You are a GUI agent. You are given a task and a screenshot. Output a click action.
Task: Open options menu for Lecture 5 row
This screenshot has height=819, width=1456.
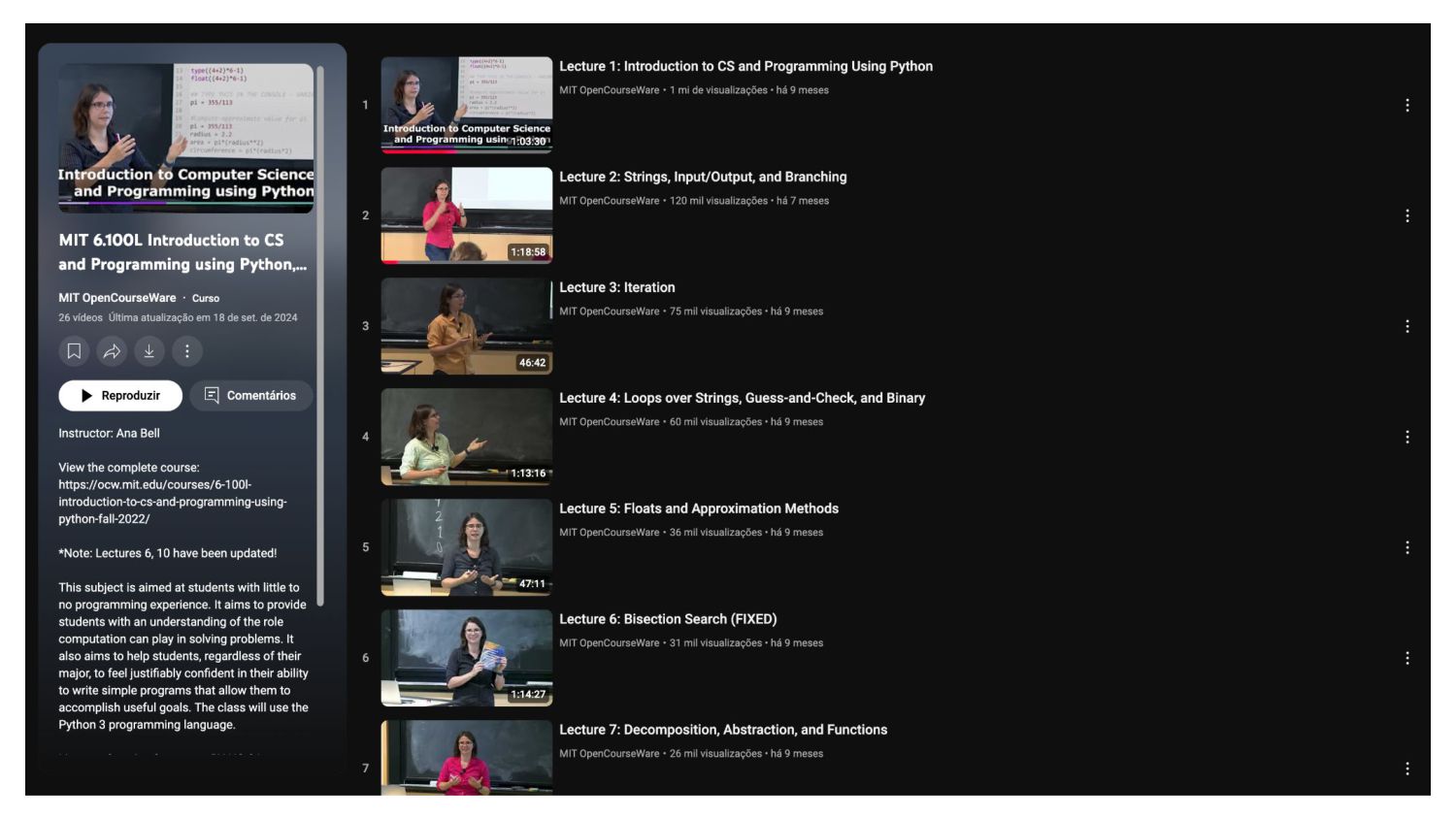coord(1407,547)
